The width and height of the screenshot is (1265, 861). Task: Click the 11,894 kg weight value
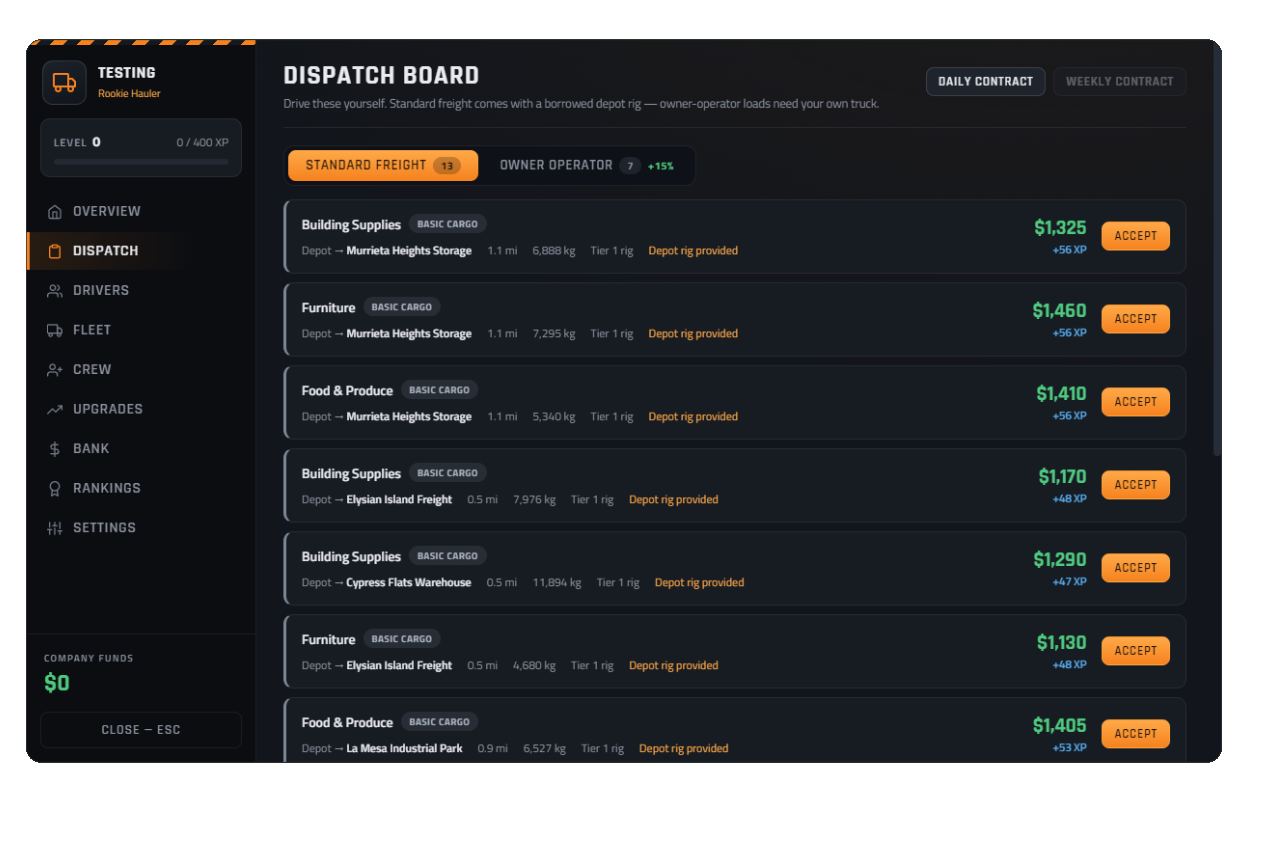tap(557, 583)
